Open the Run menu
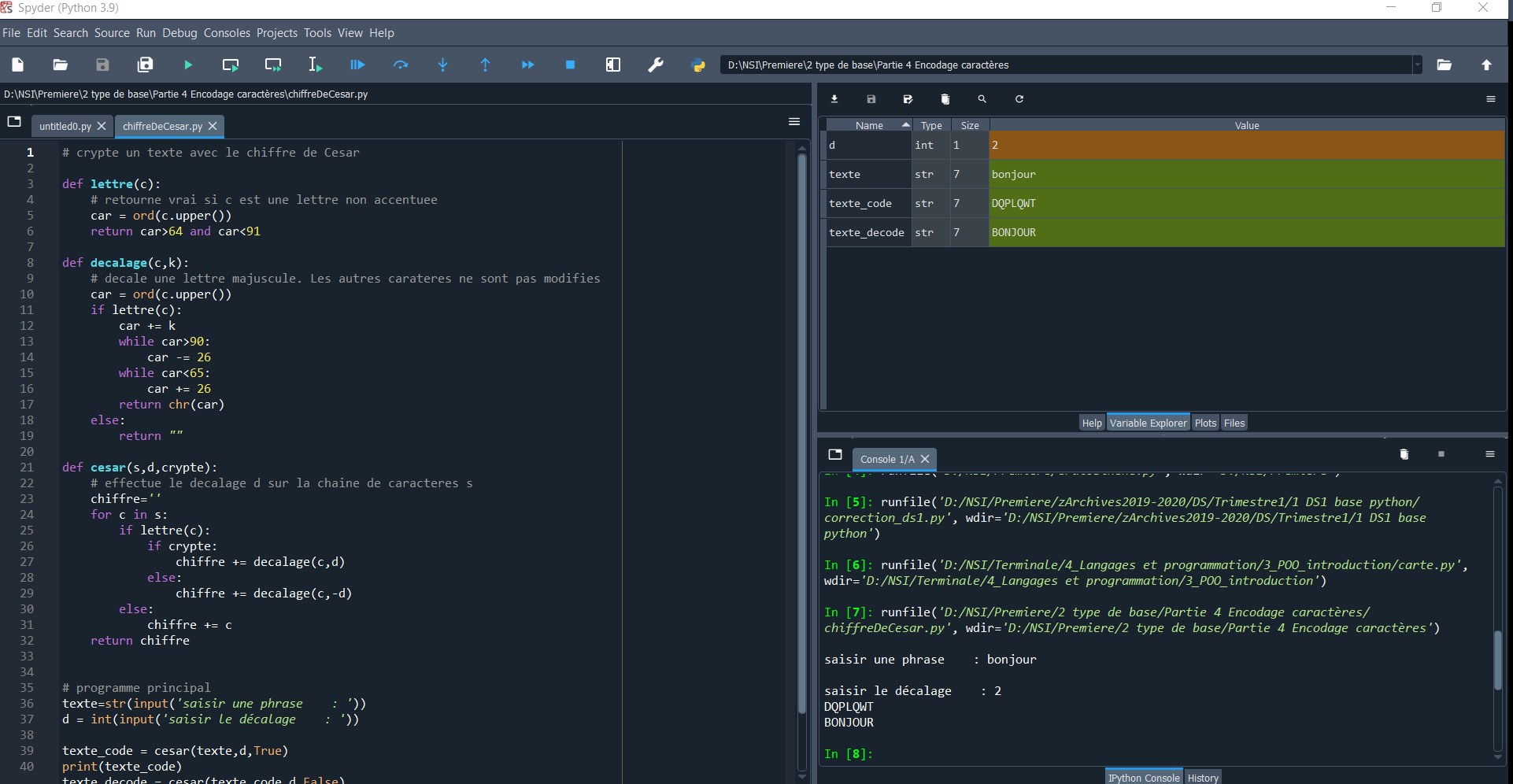This screenshot has width=1513, height=784. 146,33
